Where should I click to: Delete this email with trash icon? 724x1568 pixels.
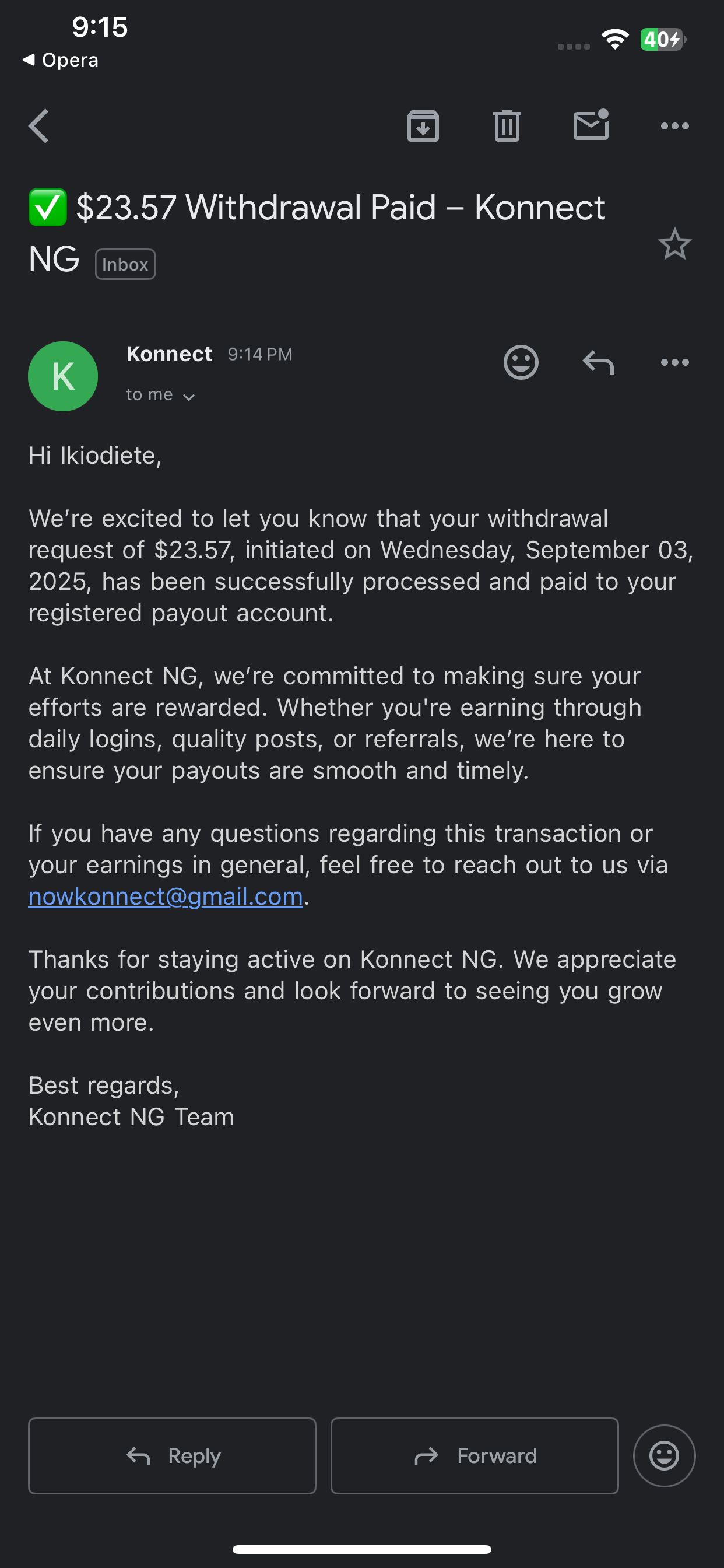pyautogui.click(x=507, y=126)
